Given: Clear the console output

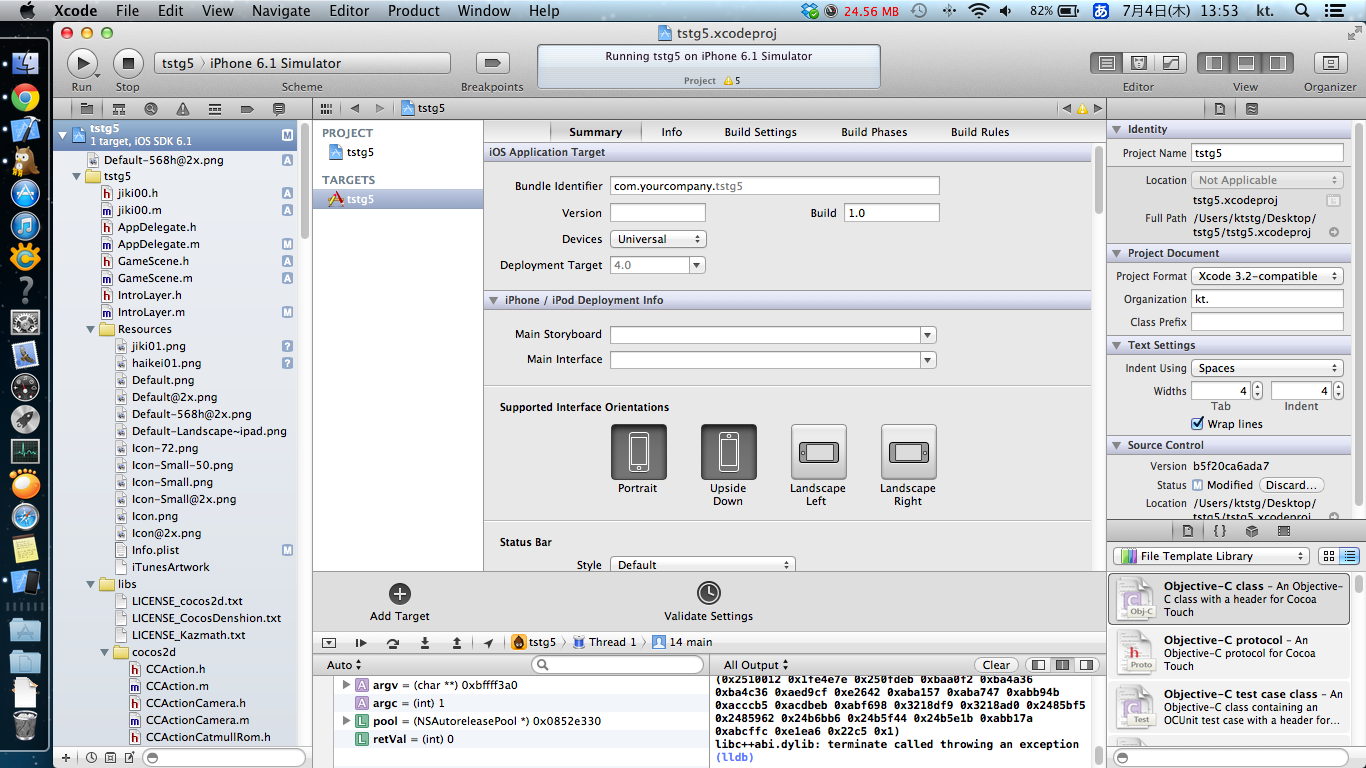Looking at the screenshot, I should click(996, 665).
